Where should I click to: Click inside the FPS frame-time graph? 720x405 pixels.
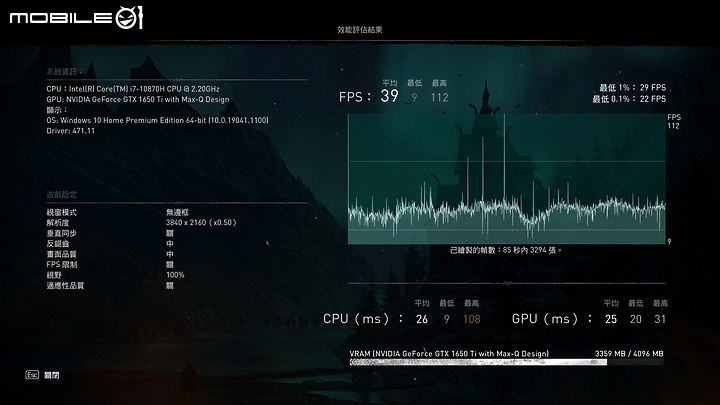(x=506, y=179)
